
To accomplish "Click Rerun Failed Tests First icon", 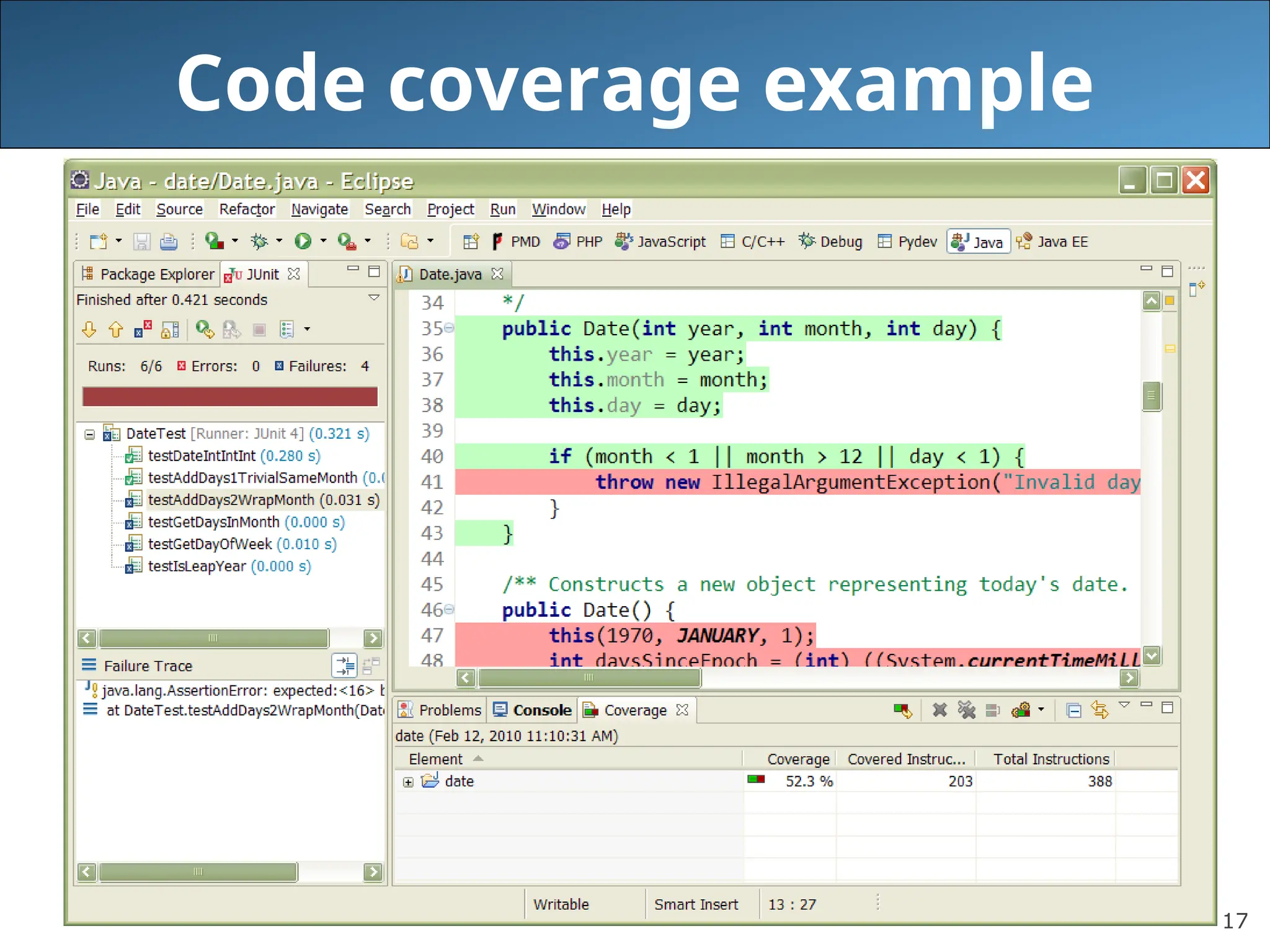I will pos(231,330).
